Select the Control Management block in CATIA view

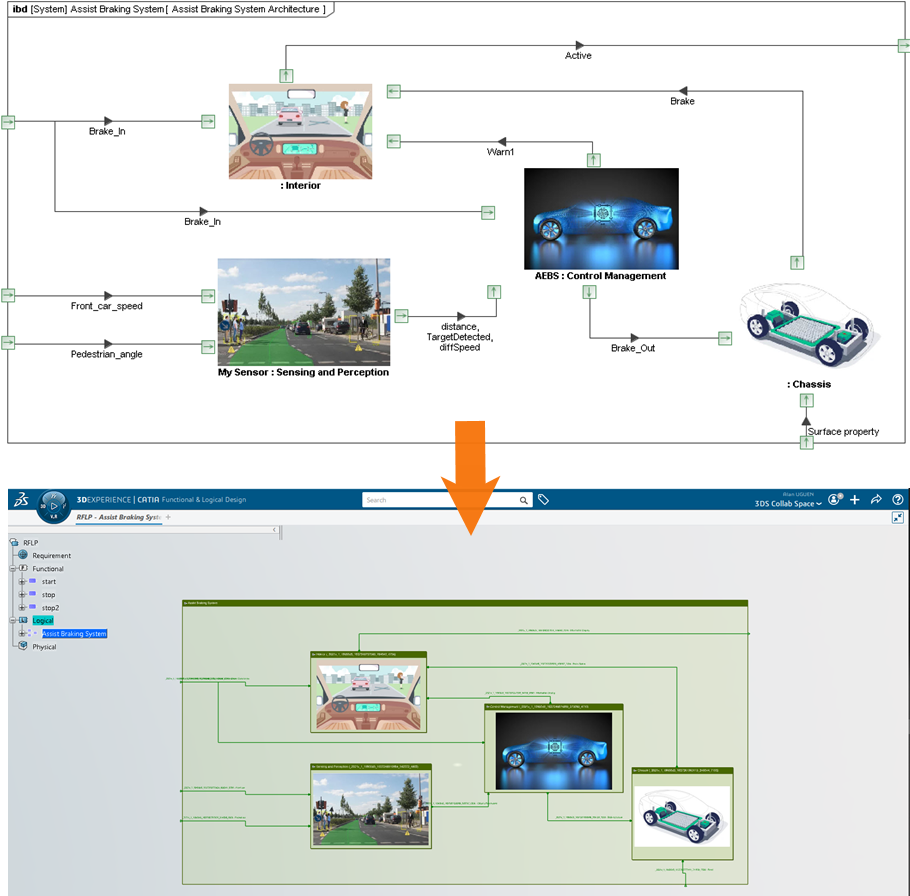coord(554,749)
